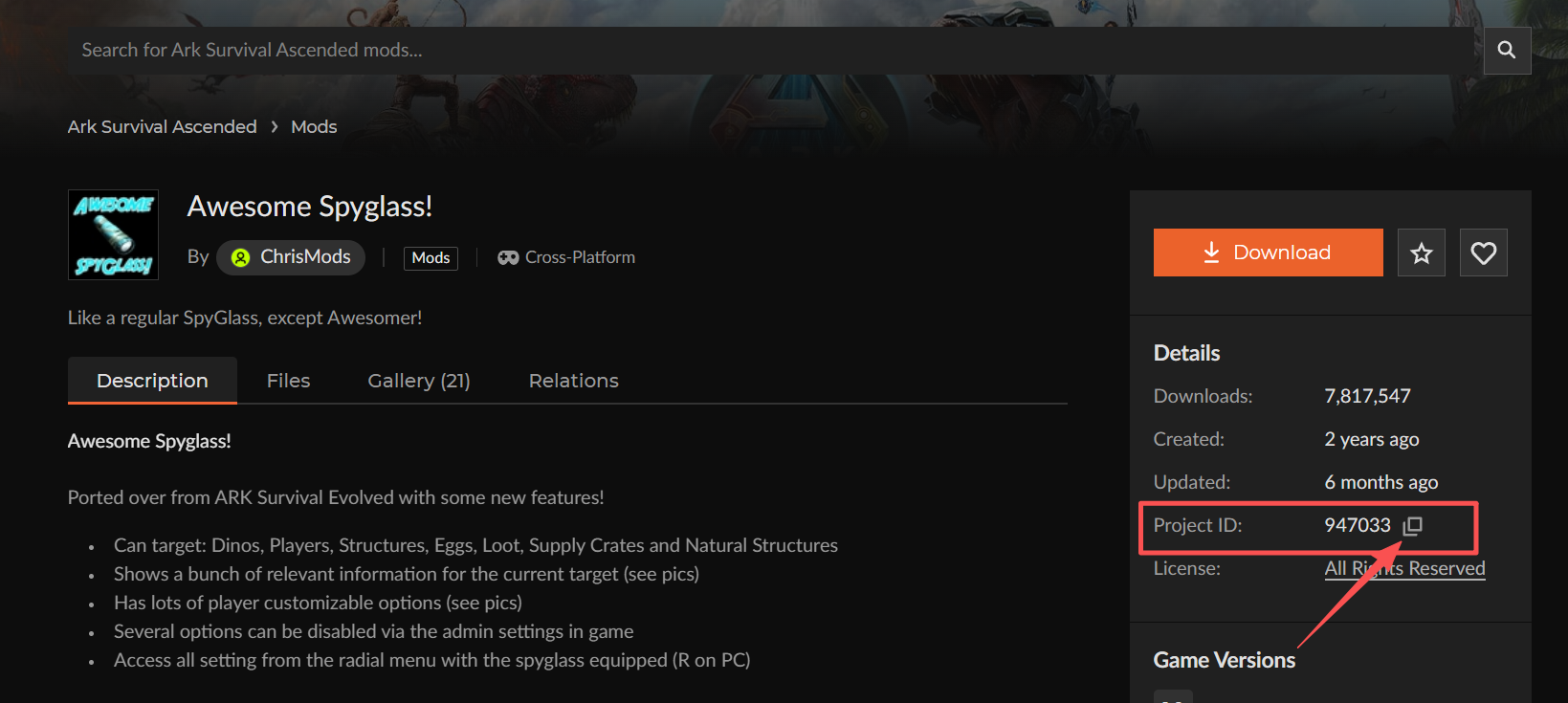This screenshot has width=1568, height=703.
Task: Click the breadcrumb chevron separator
Action: pos(275,127)
